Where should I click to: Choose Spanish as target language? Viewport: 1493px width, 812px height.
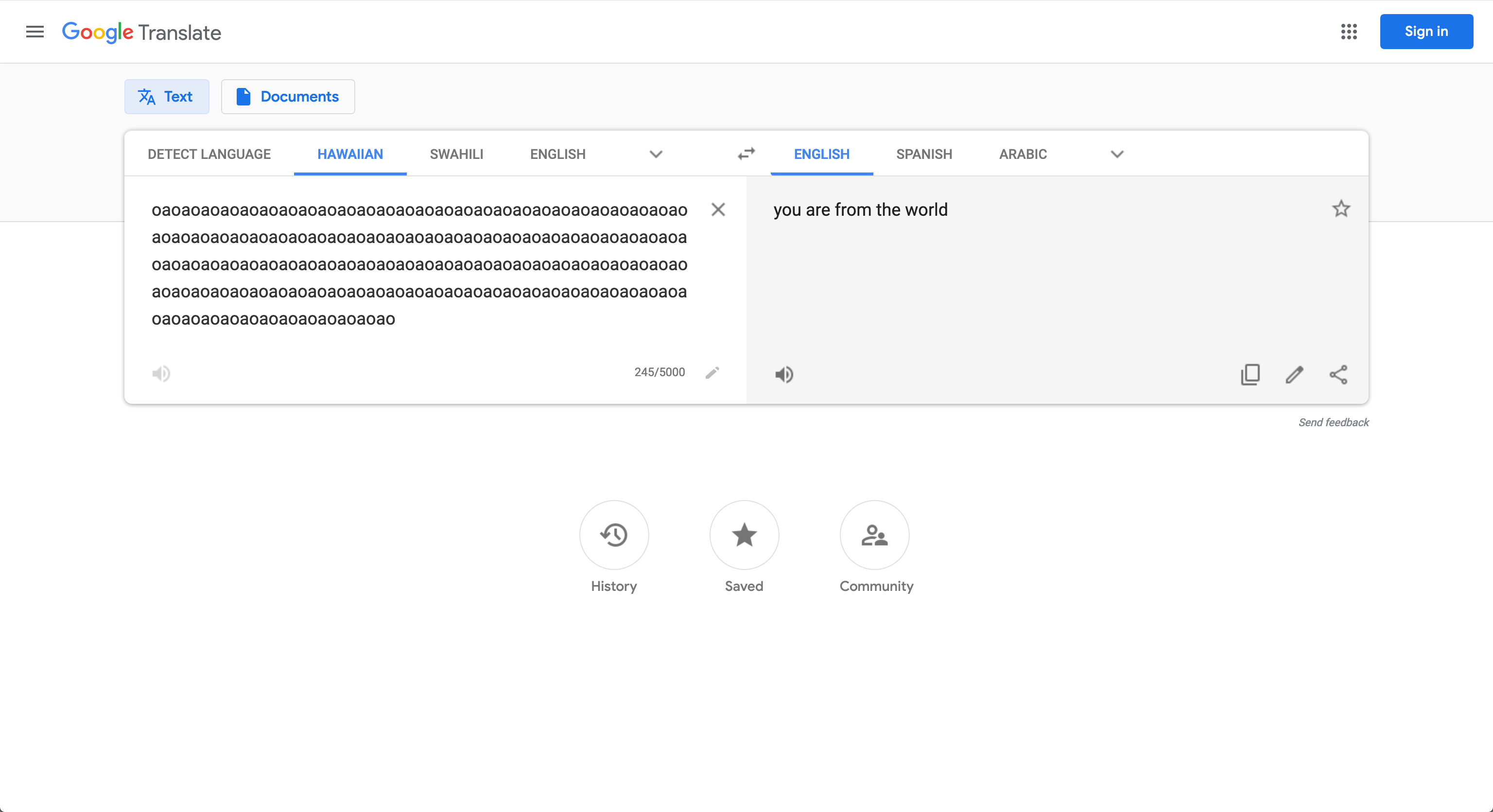(924, 154)
